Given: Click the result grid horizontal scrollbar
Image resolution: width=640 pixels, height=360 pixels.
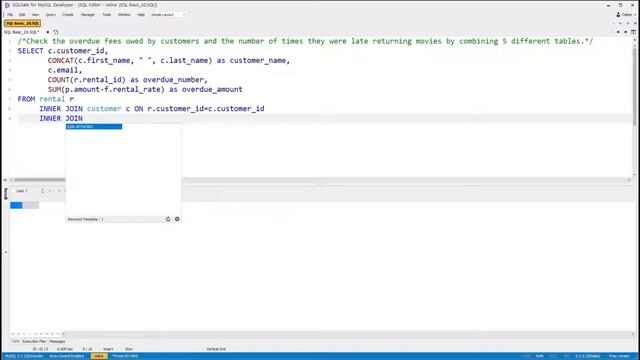Looking at the screenshot, I should tap(347, 334).
